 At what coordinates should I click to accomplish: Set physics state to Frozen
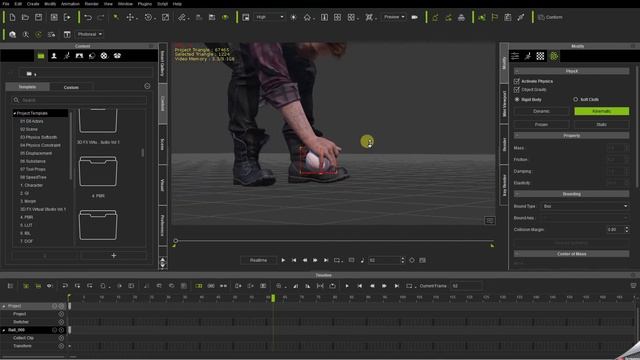[x=541, y=124]
